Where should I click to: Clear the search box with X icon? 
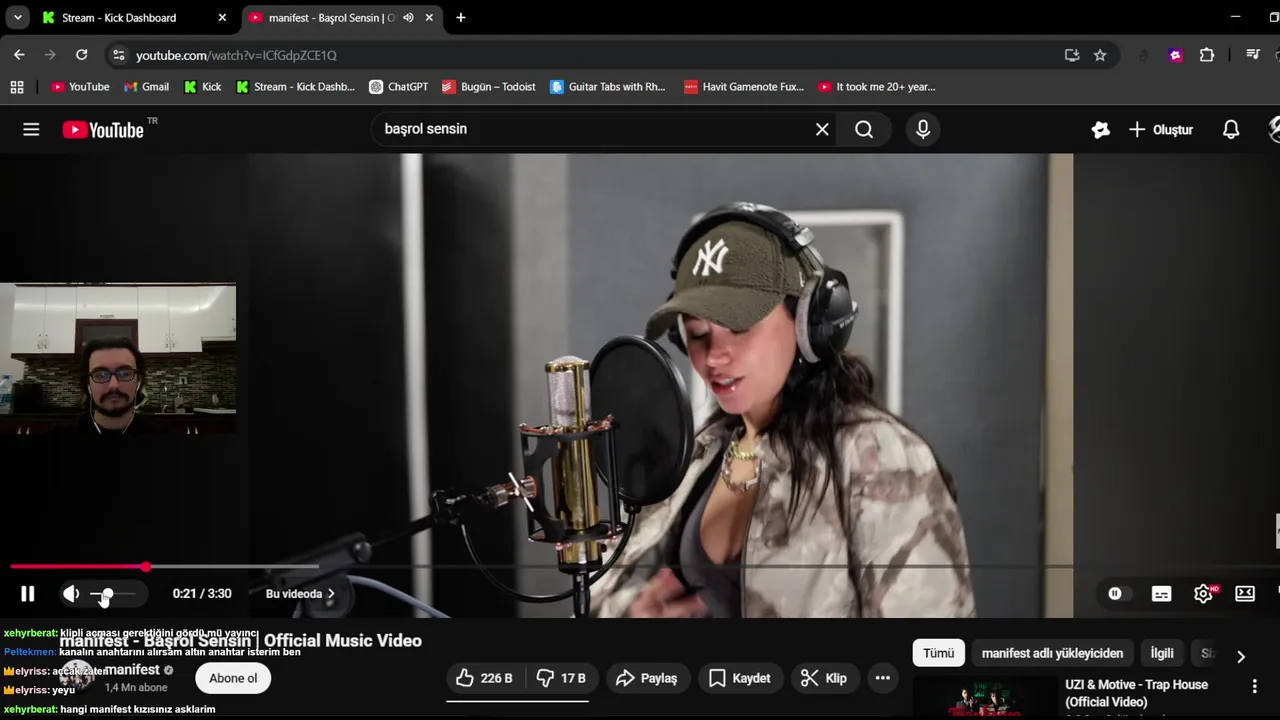point(822,129)
